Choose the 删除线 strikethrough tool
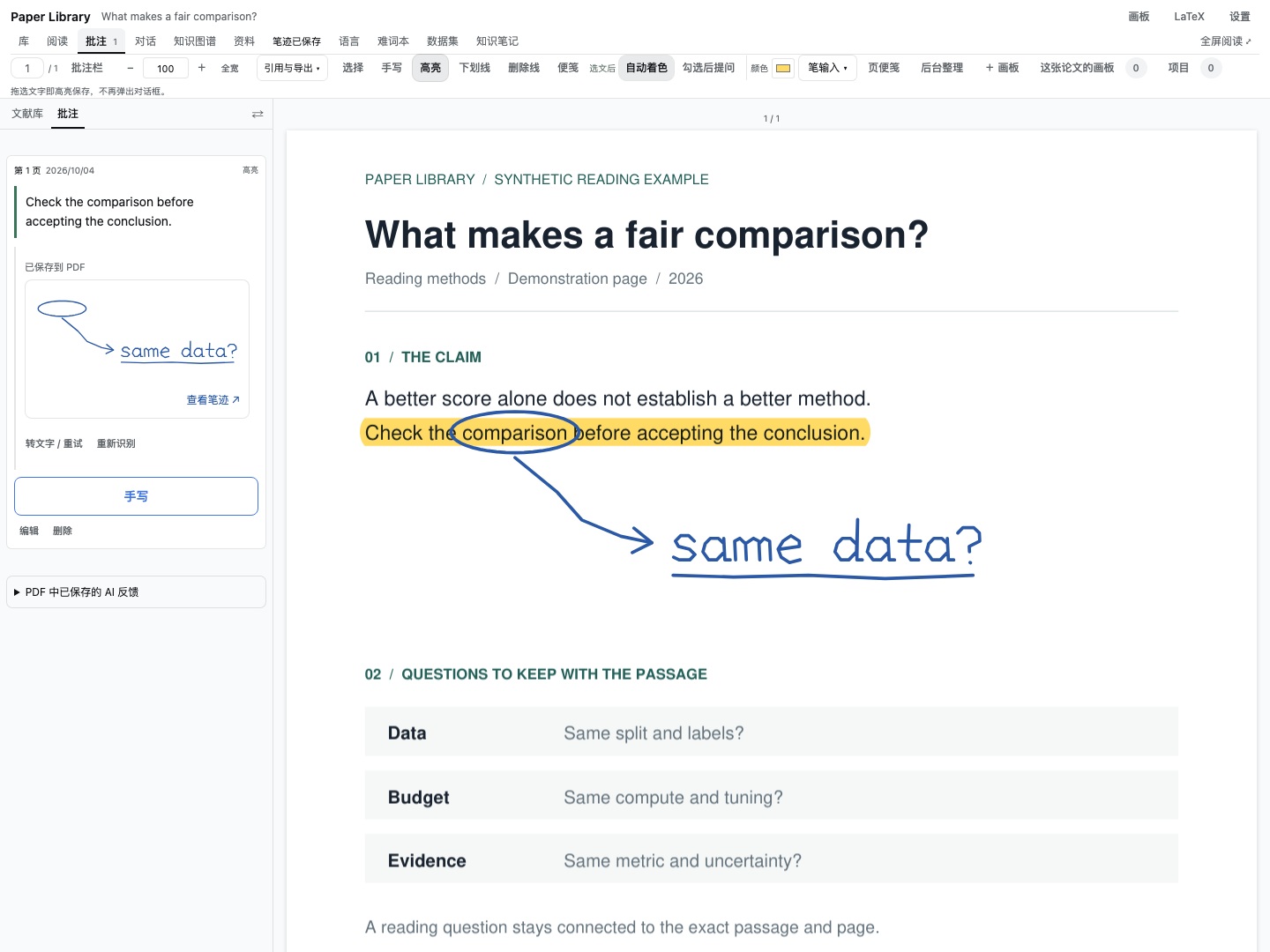This screenshot has width=1270, height=952. pos(524,68)
